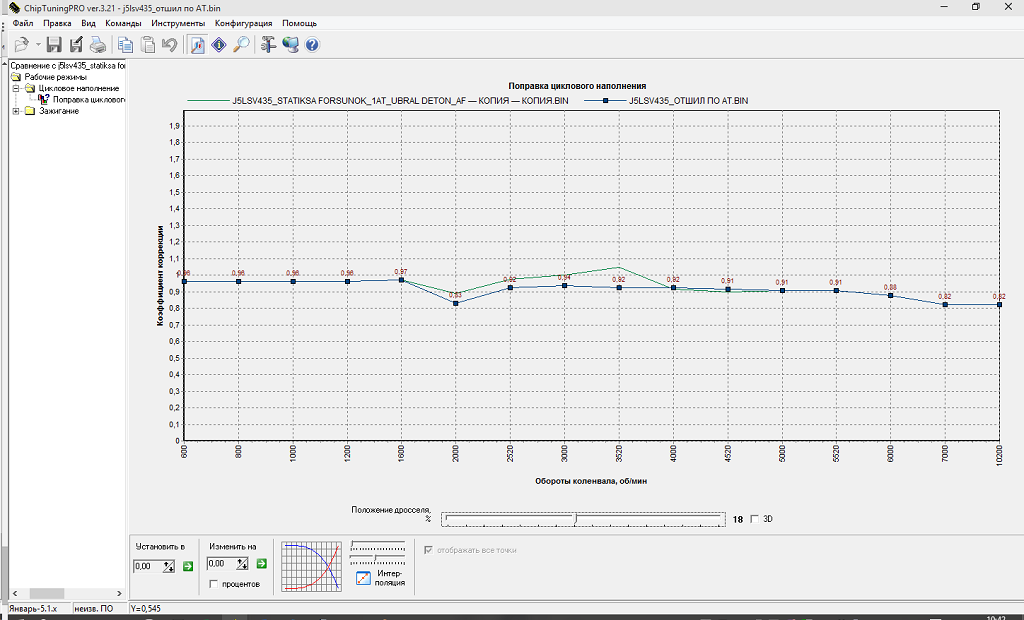Click the Print icon in toolbar
Viewport: 1024px width, 620px height.
coord(98,44)
